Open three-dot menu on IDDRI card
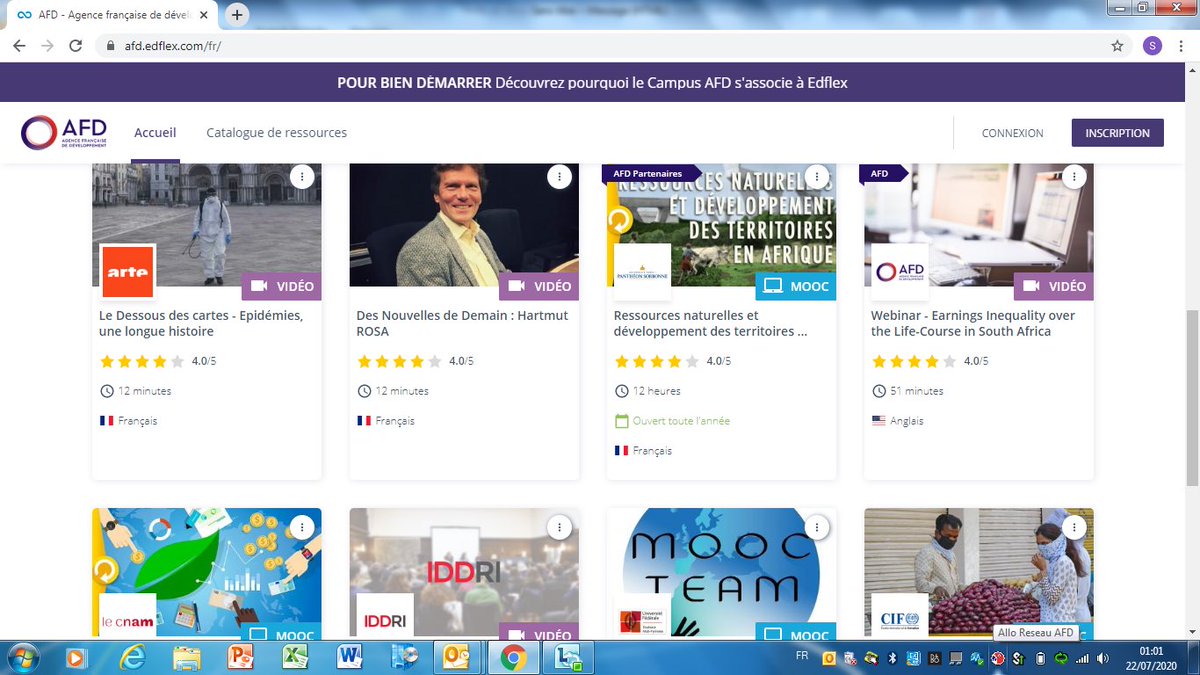Viewport: 1200px width, 675px height. click(x=559, y=527)
